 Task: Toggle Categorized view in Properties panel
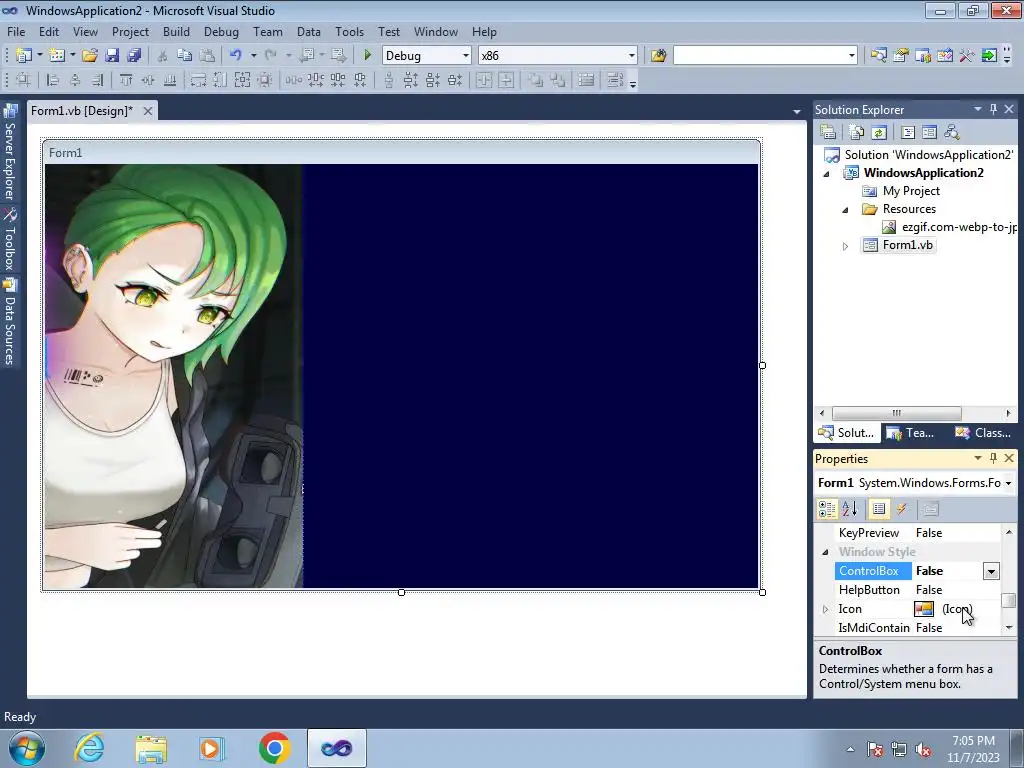coord(827,509)
